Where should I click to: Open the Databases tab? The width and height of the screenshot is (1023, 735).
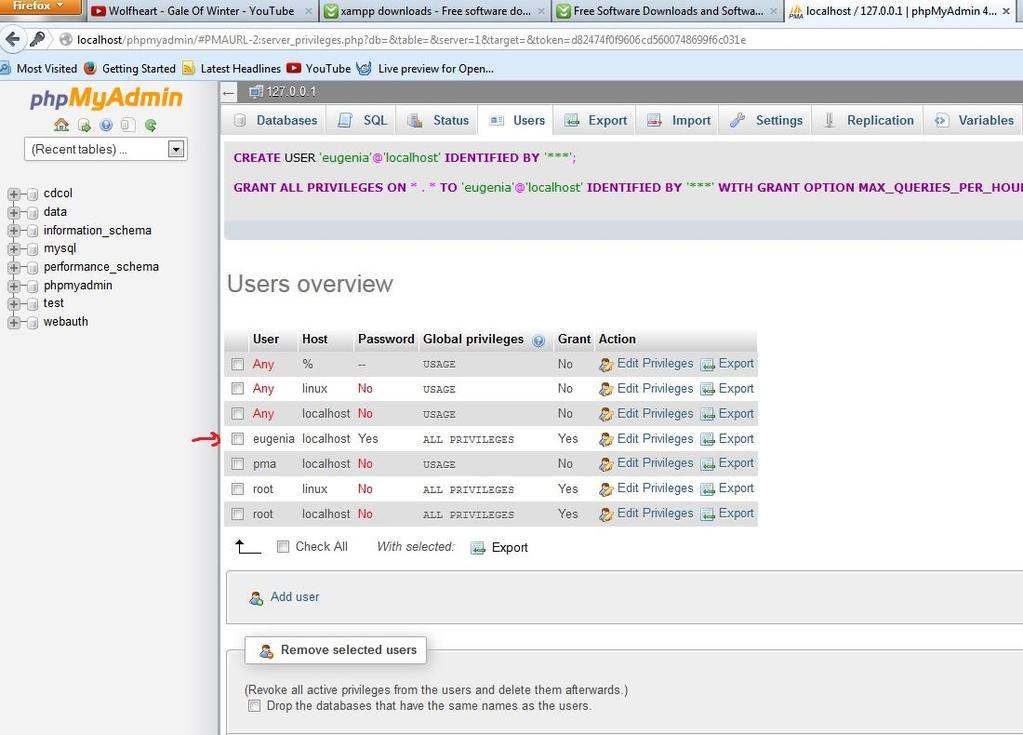coord(275,121)
